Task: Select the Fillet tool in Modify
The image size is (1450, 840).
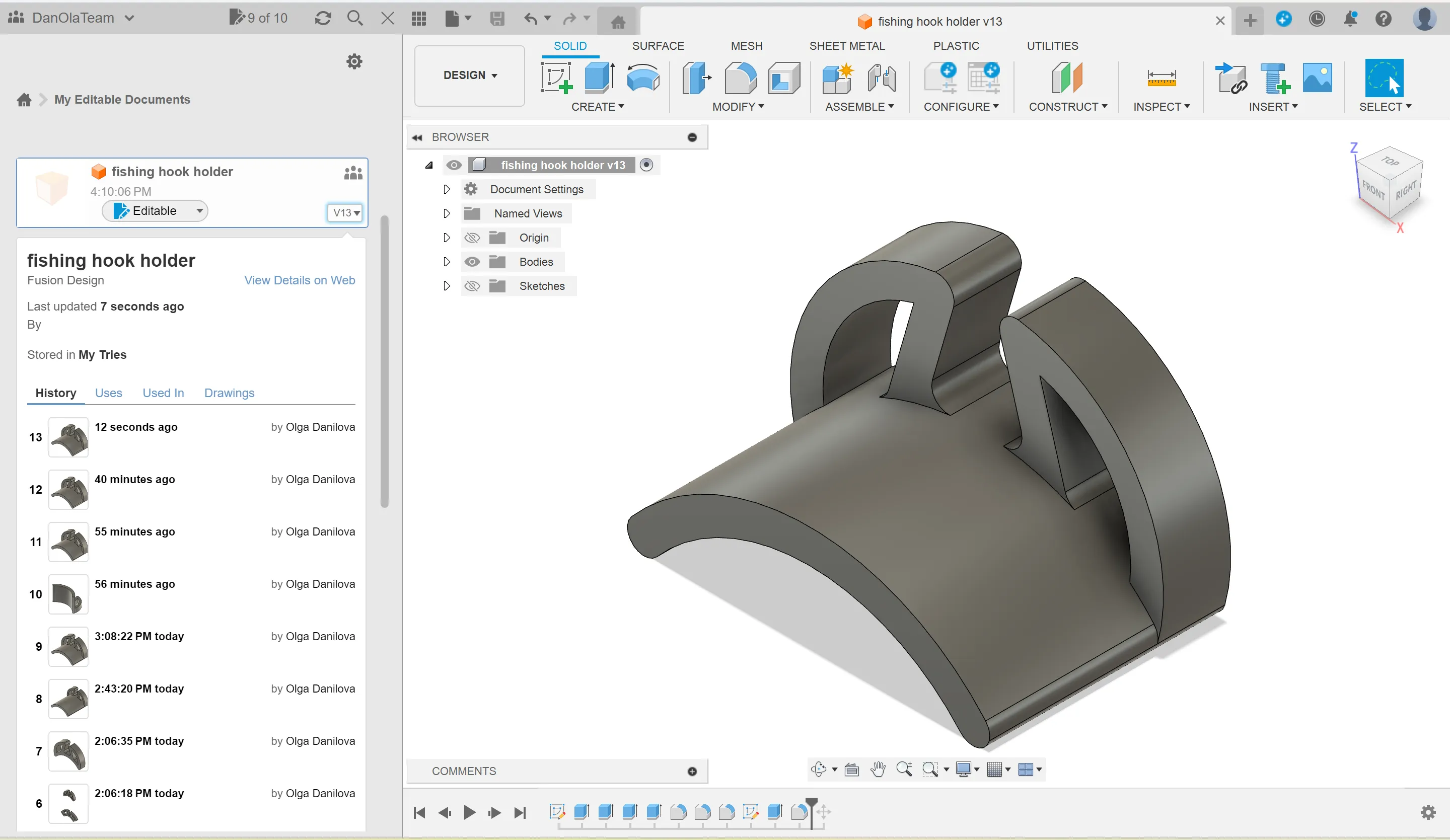Action: [x=740, y=78]
